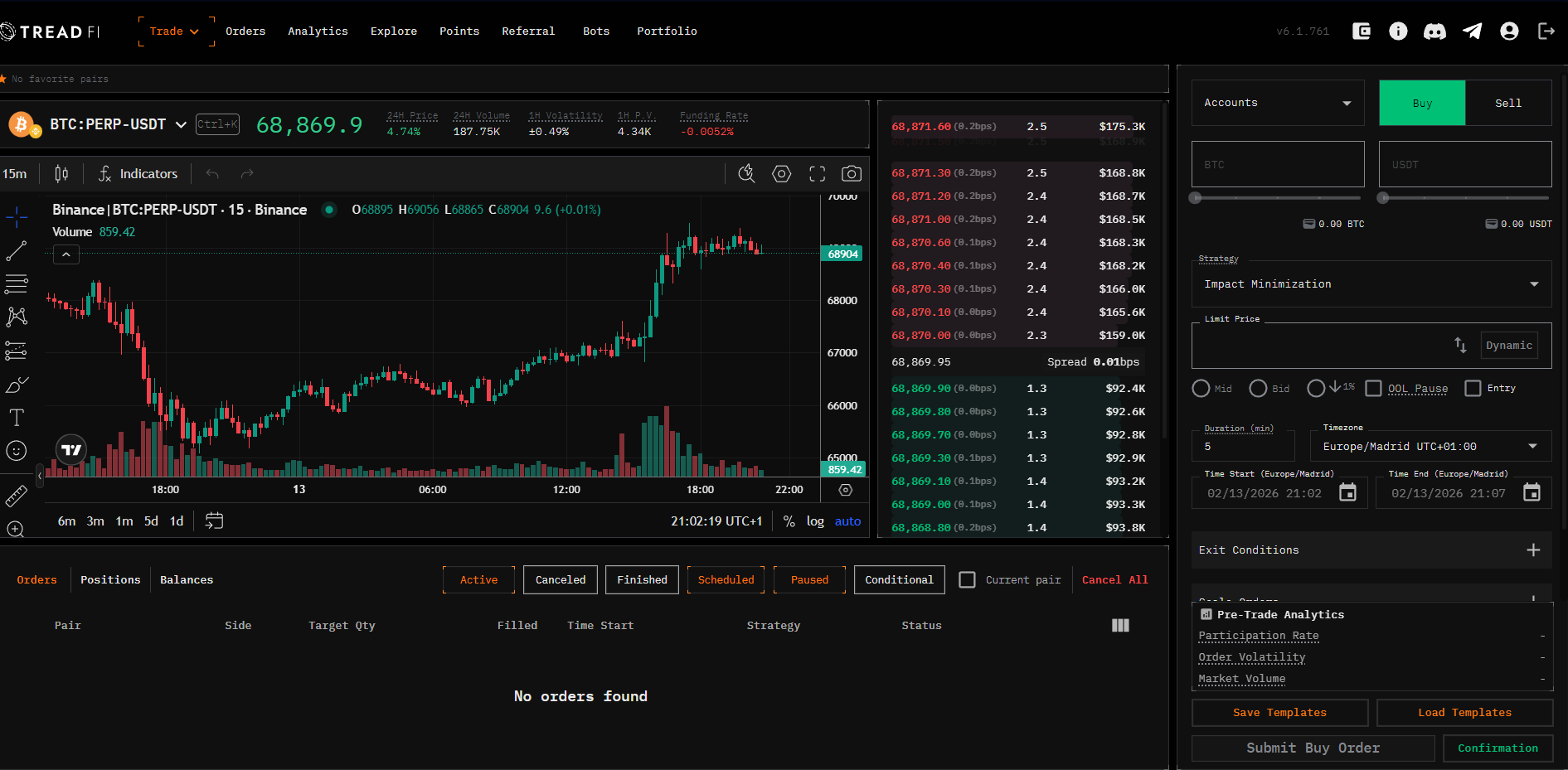Open the info icon in header
Screen dimensions: 1568x770
point(1398,31)
